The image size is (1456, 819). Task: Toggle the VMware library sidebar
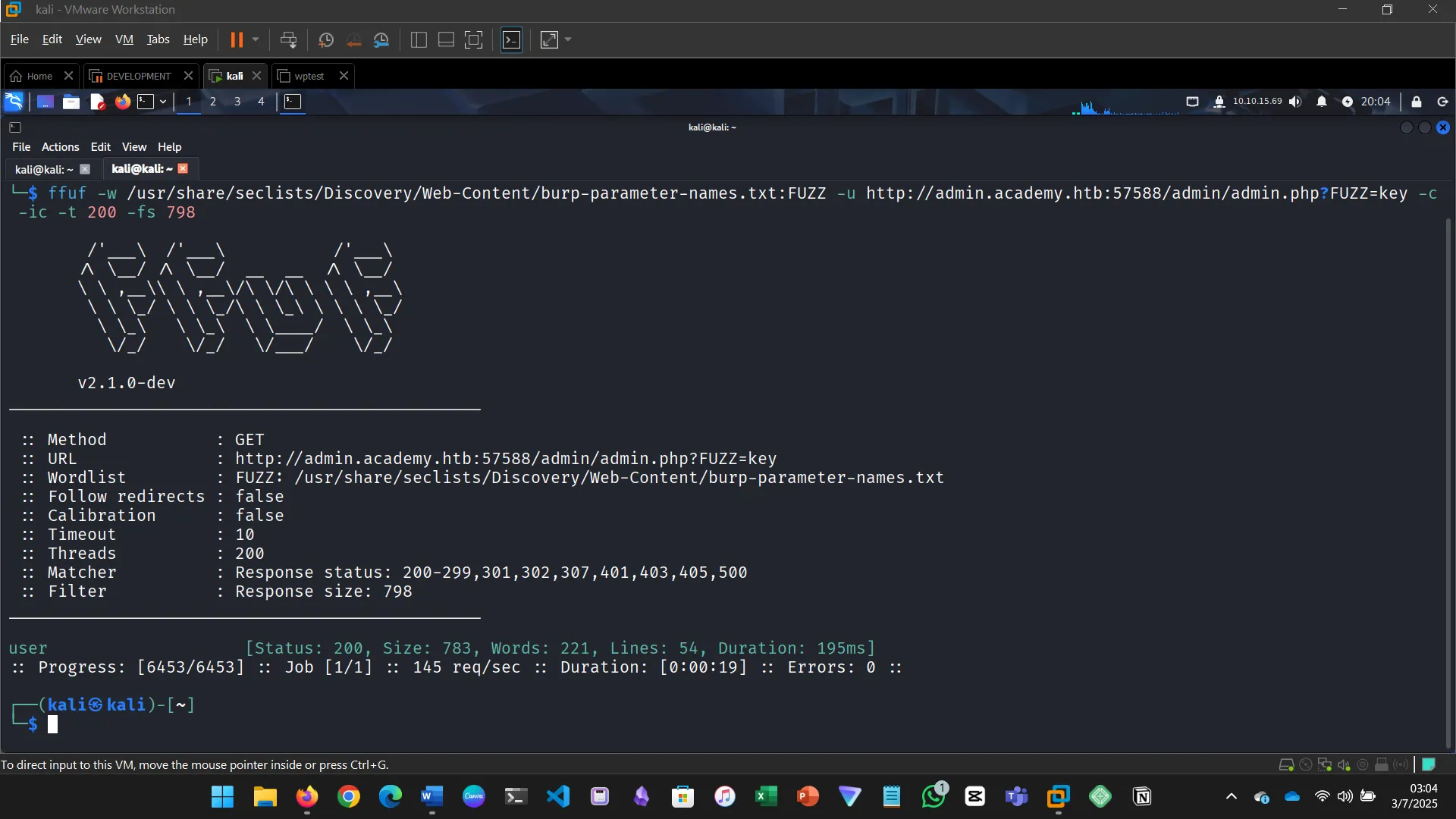pyautogui.click(x=418, y=39)
